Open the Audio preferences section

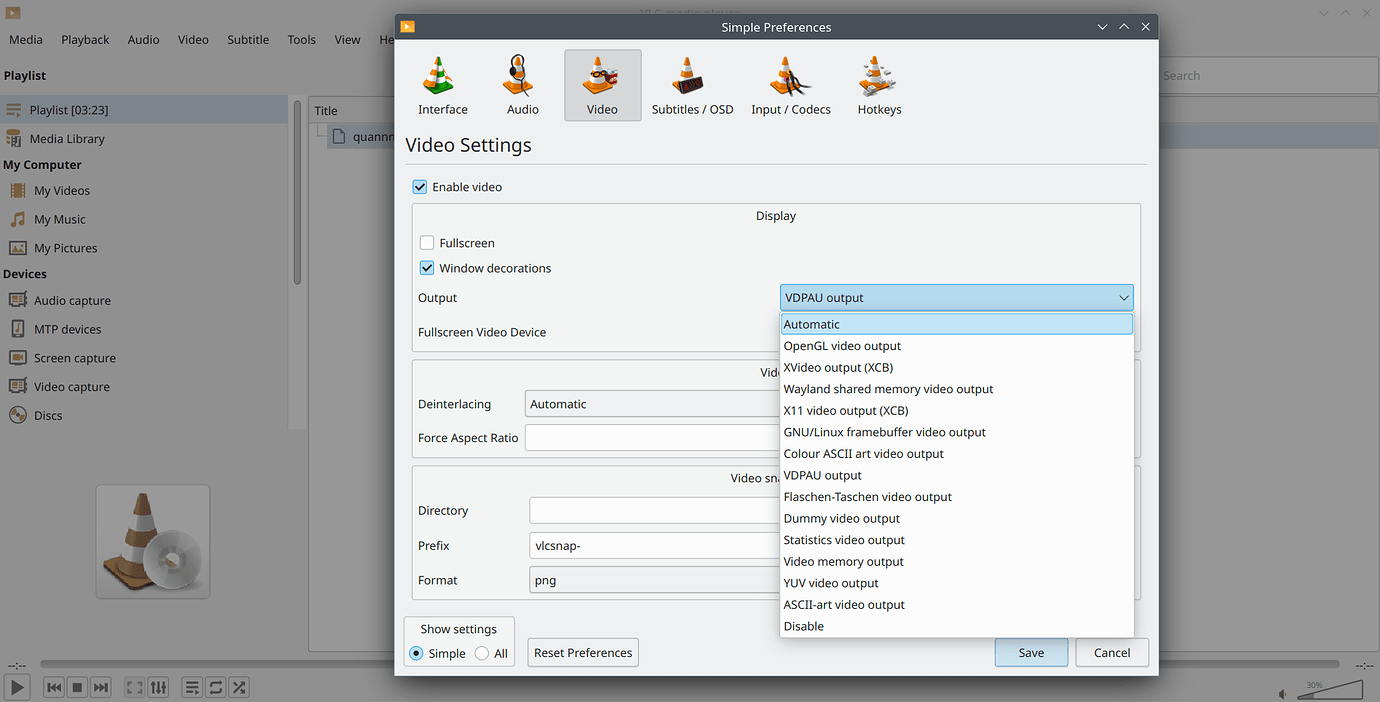[521, 85]
